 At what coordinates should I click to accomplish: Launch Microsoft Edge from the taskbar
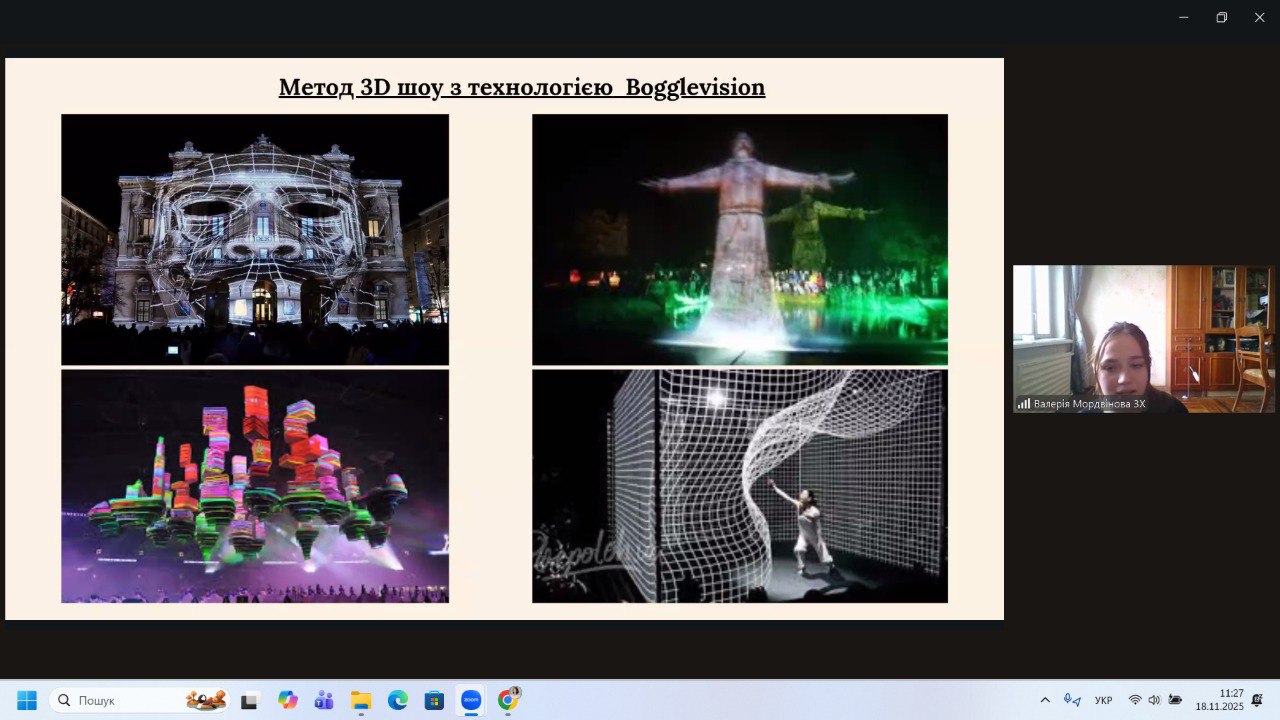click(398, 700)
